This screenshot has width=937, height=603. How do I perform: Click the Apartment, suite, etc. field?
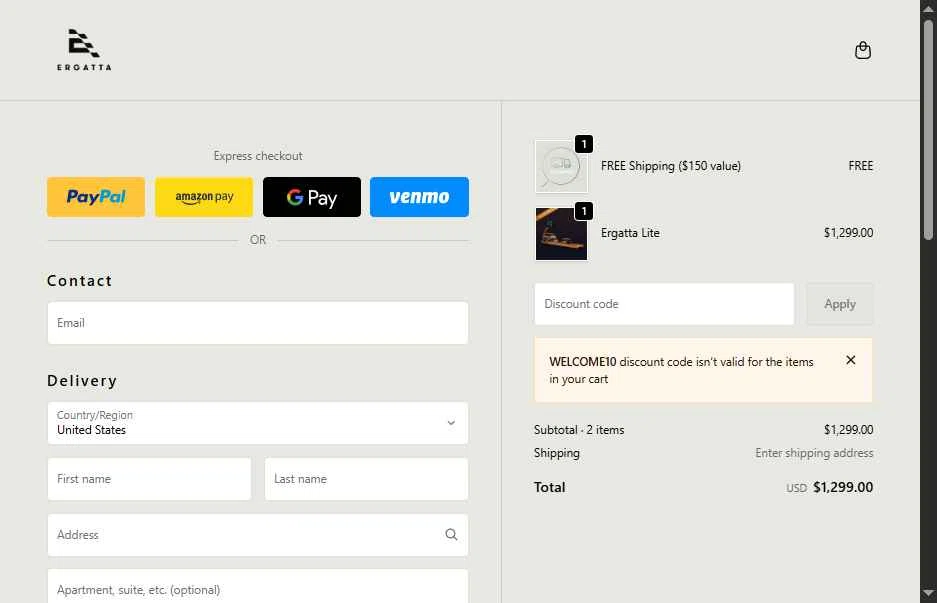258,587
